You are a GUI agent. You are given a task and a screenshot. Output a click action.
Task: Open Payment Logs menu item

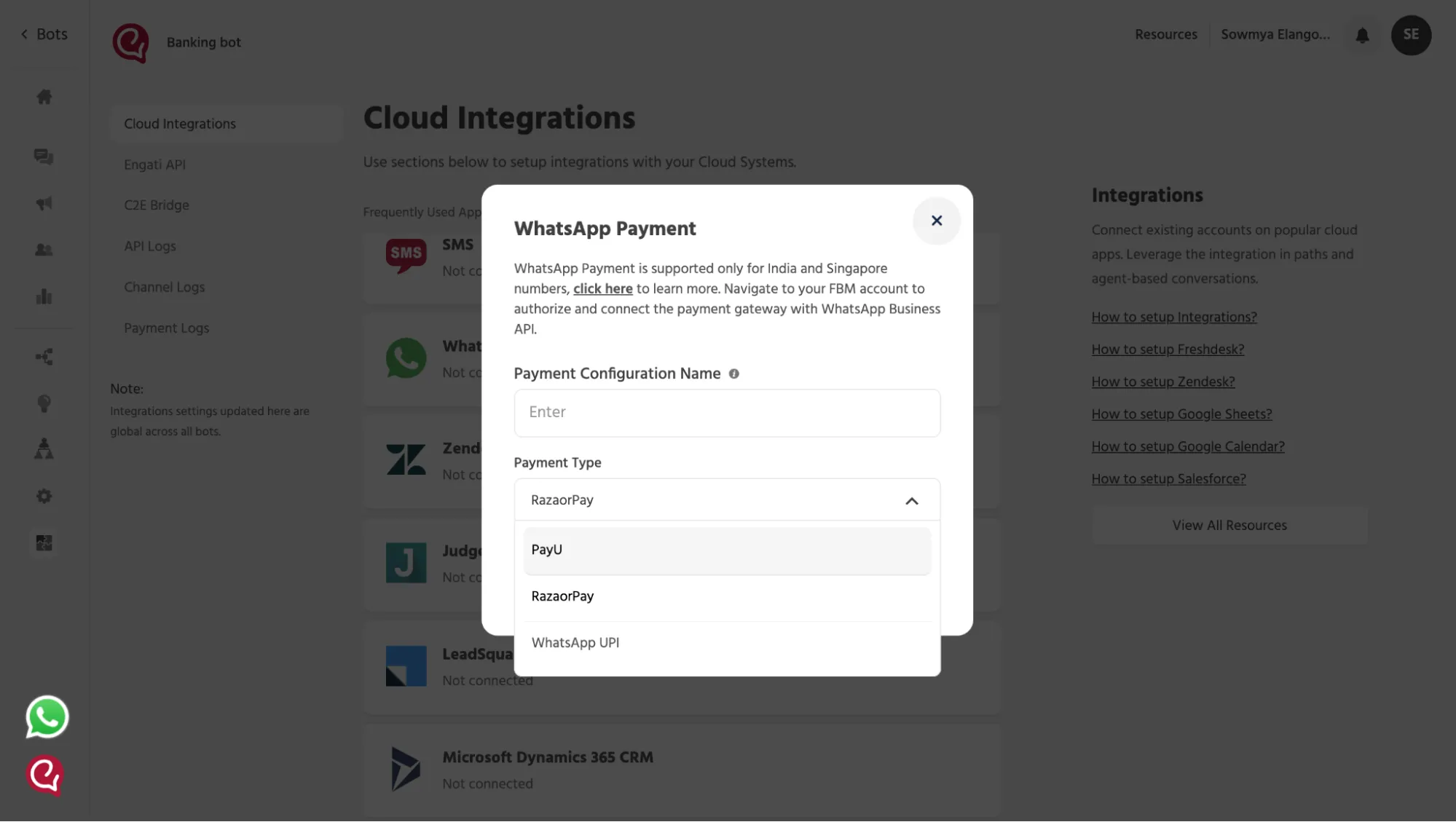(x=167, y=328)
